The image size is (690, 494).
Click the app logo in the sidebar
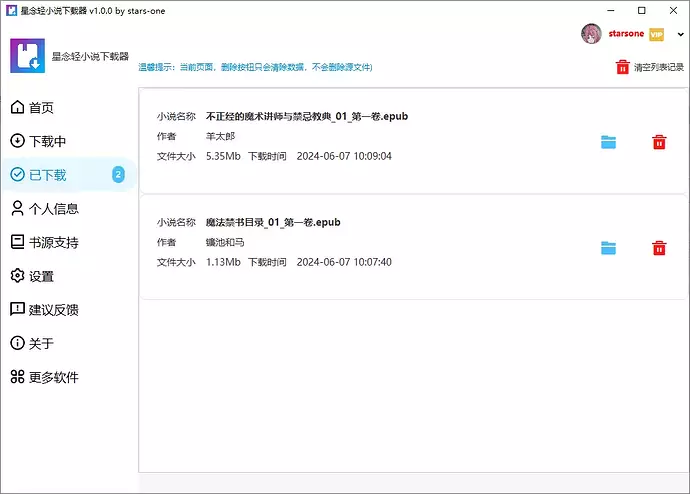pyautogui.click(x=27, y=56)
